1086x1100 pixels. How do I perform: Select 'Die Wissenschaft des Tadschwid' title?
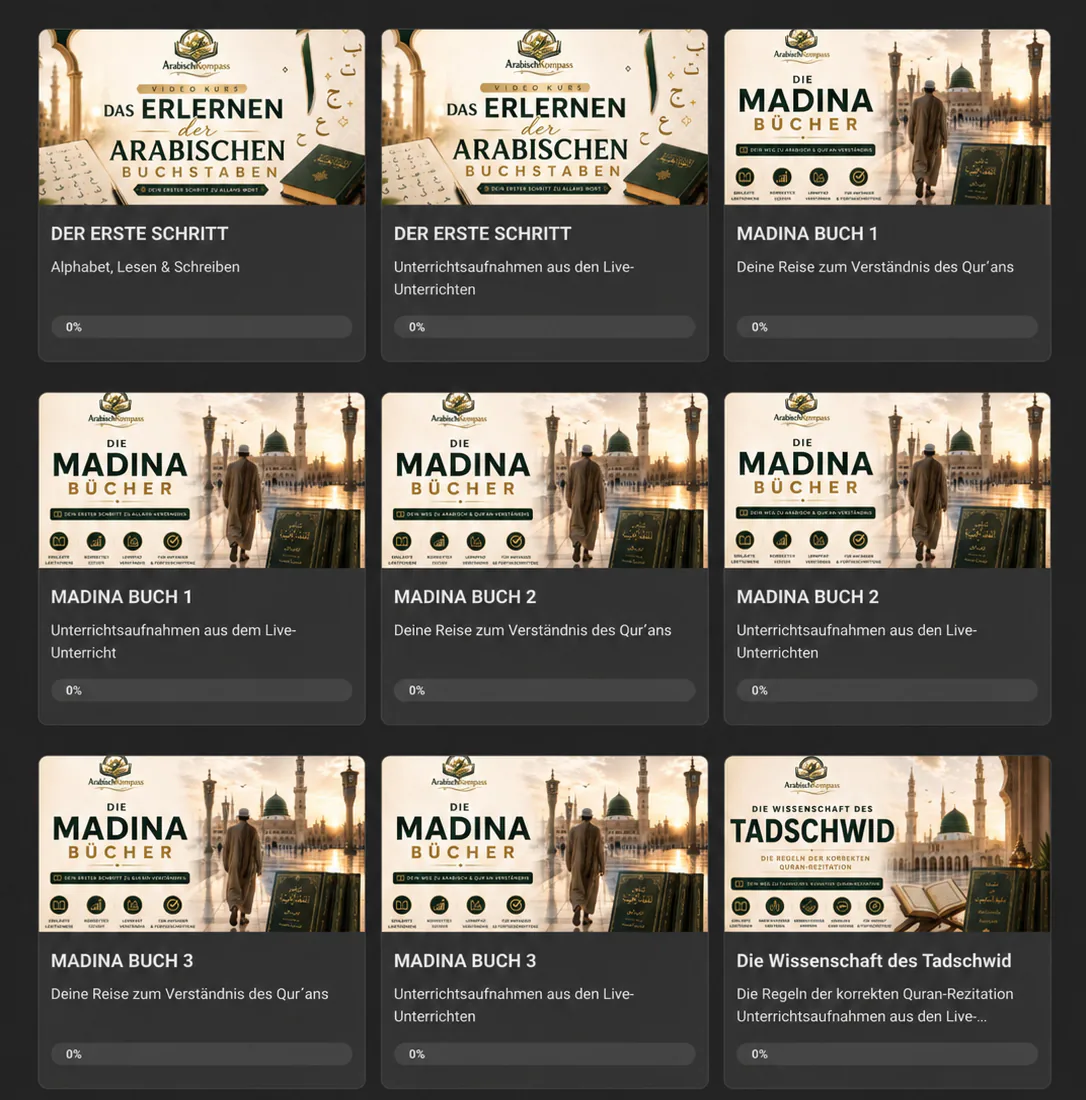point(874,960)
